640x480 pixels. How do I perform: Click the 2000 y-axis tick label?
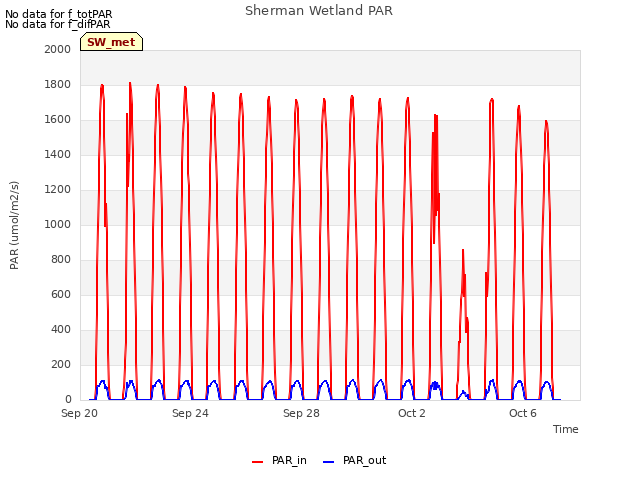(x=58, y=49)
